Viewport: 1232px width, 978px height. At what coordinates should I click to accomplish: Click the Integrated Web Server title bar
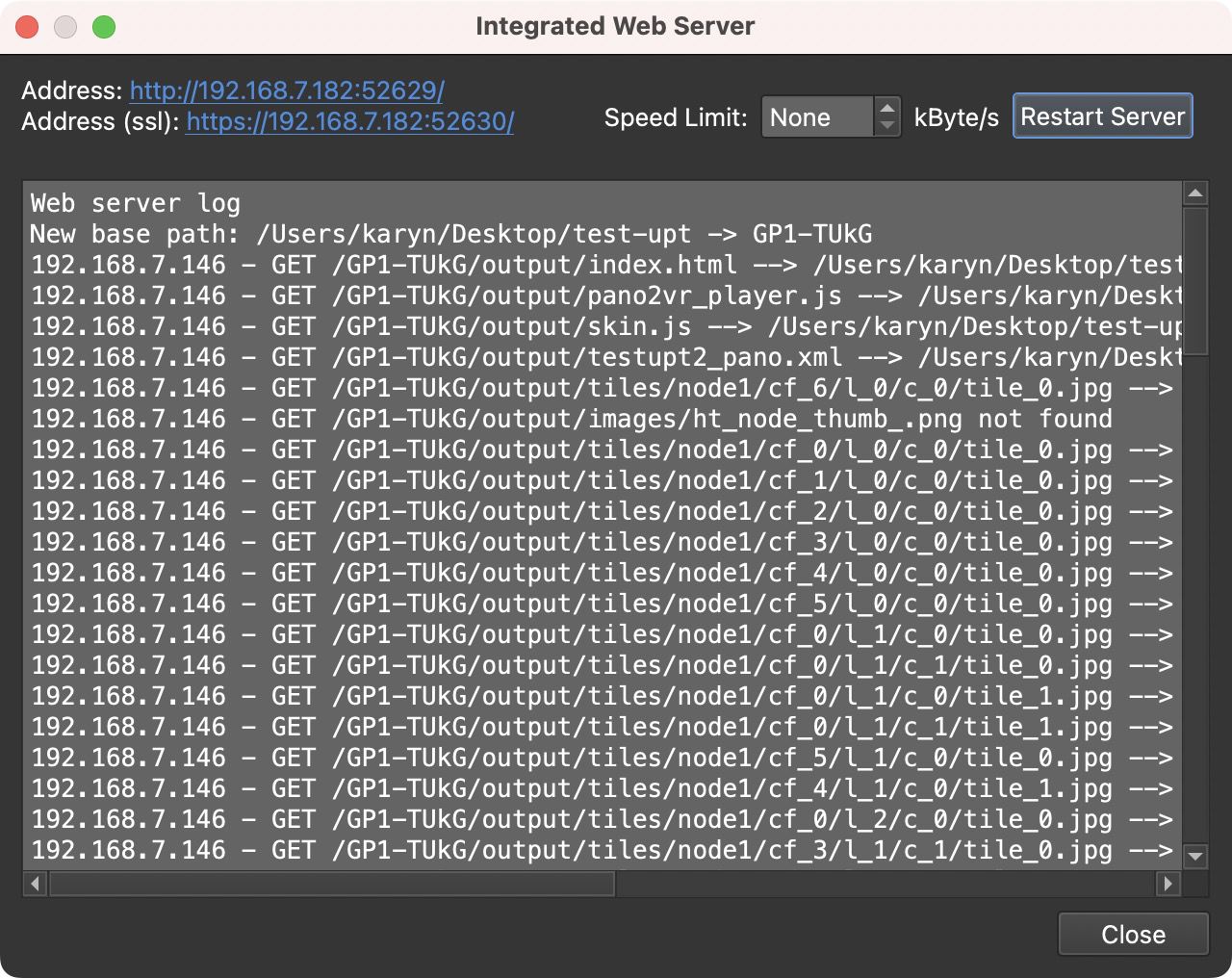pos(614,26)
